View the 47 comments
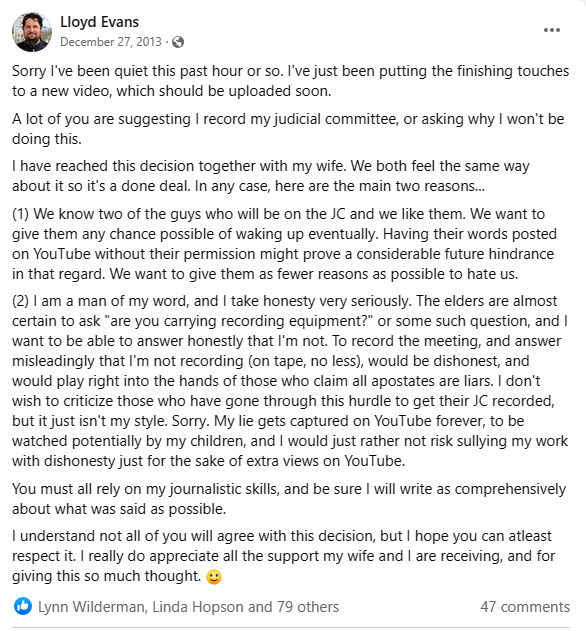Viewport: 586px width, 631px height. point(525,607)
